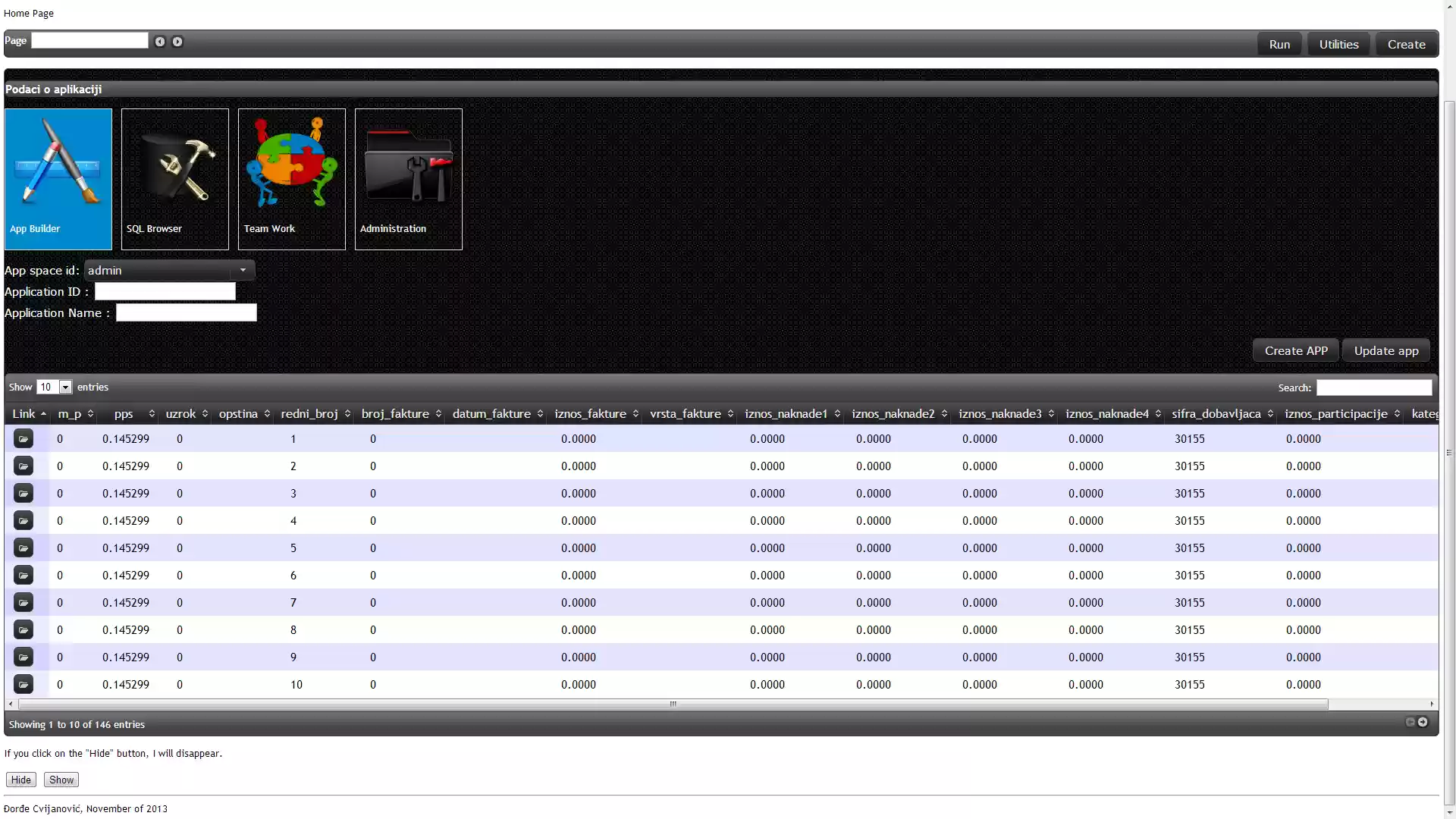The image size is (1456, 819).
Task: Open the Show entries count dropdown
Action: click(55, 388)
